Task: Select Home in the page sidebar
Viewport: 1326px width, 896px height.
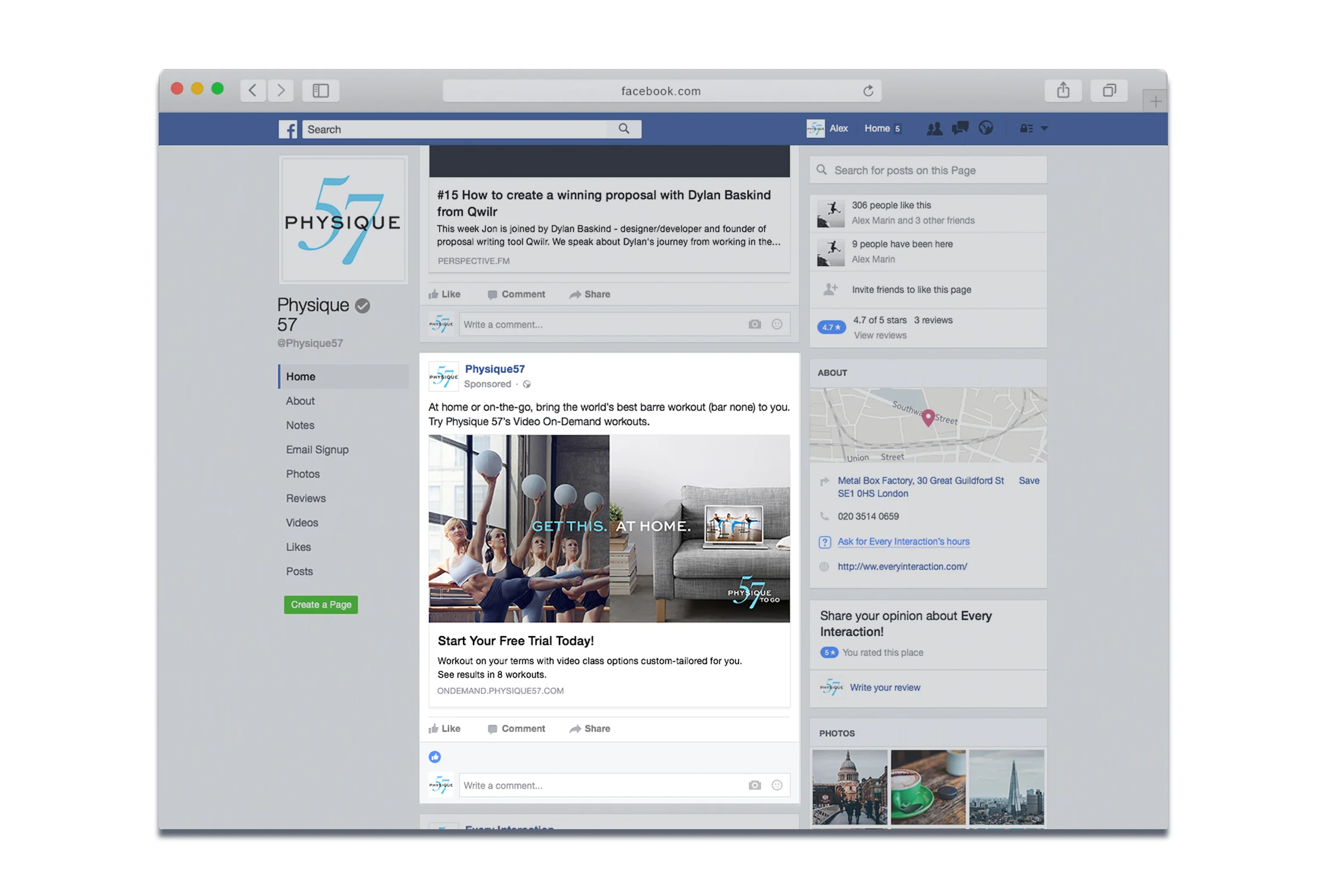Action: point(344,376)
